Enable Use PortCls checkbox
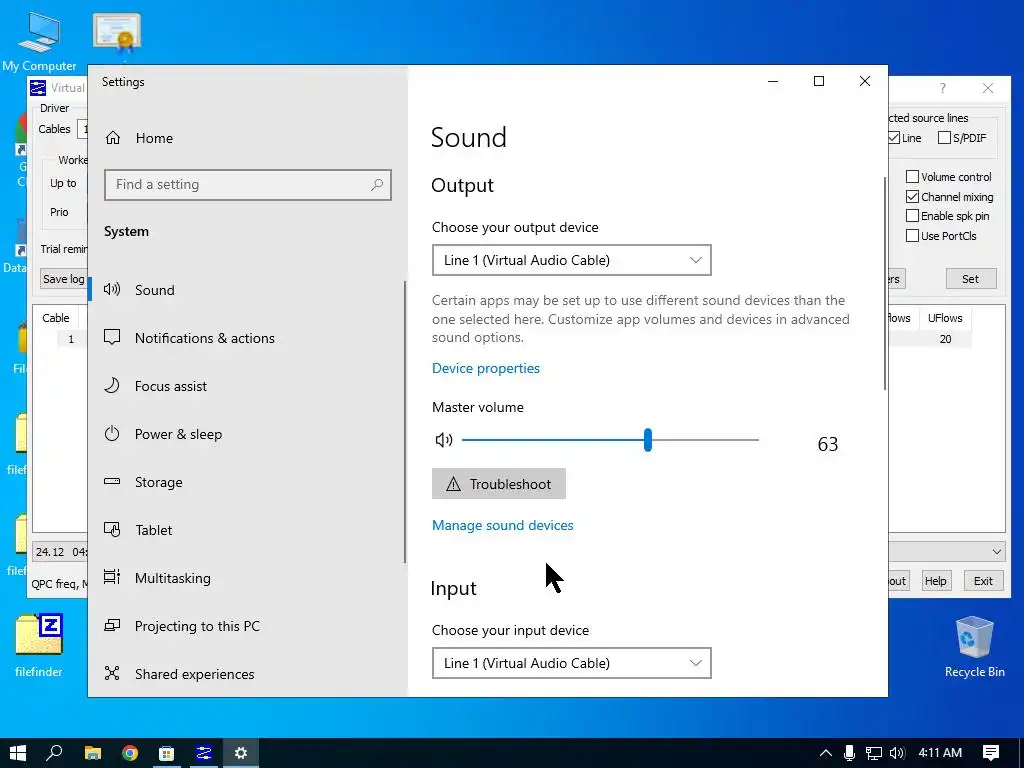Viewport: 1024px width, 768px height. [912, 236]
